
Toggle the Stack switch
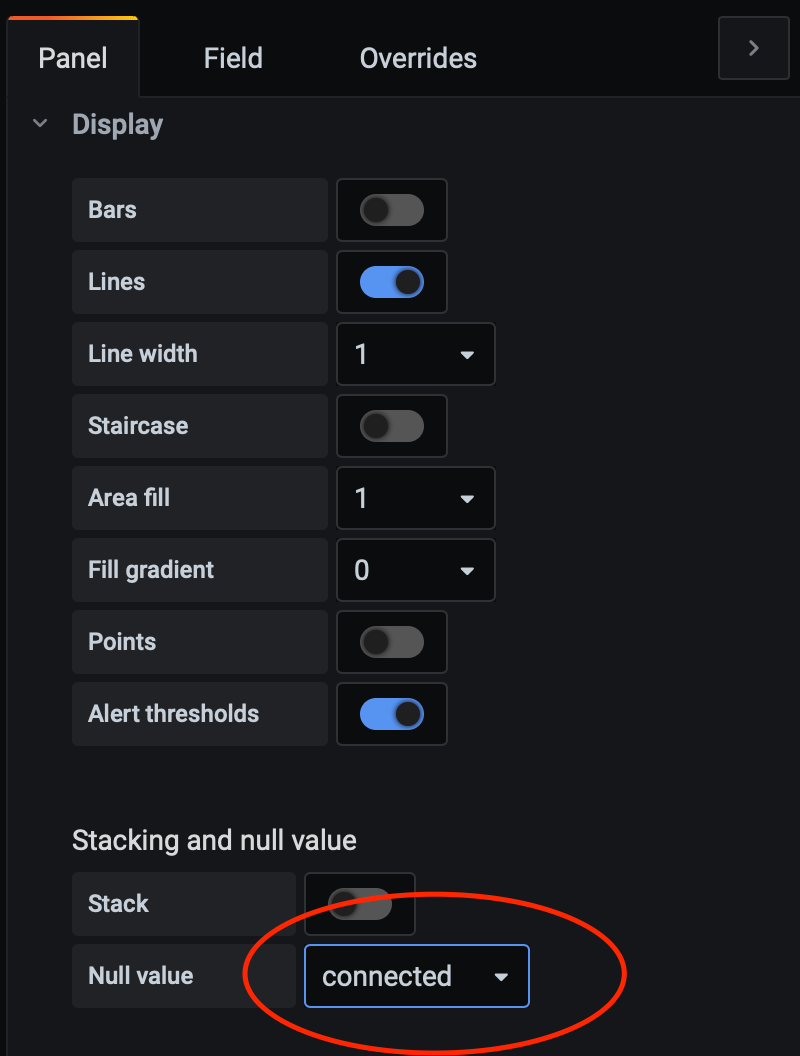click(x=360, y=904)
